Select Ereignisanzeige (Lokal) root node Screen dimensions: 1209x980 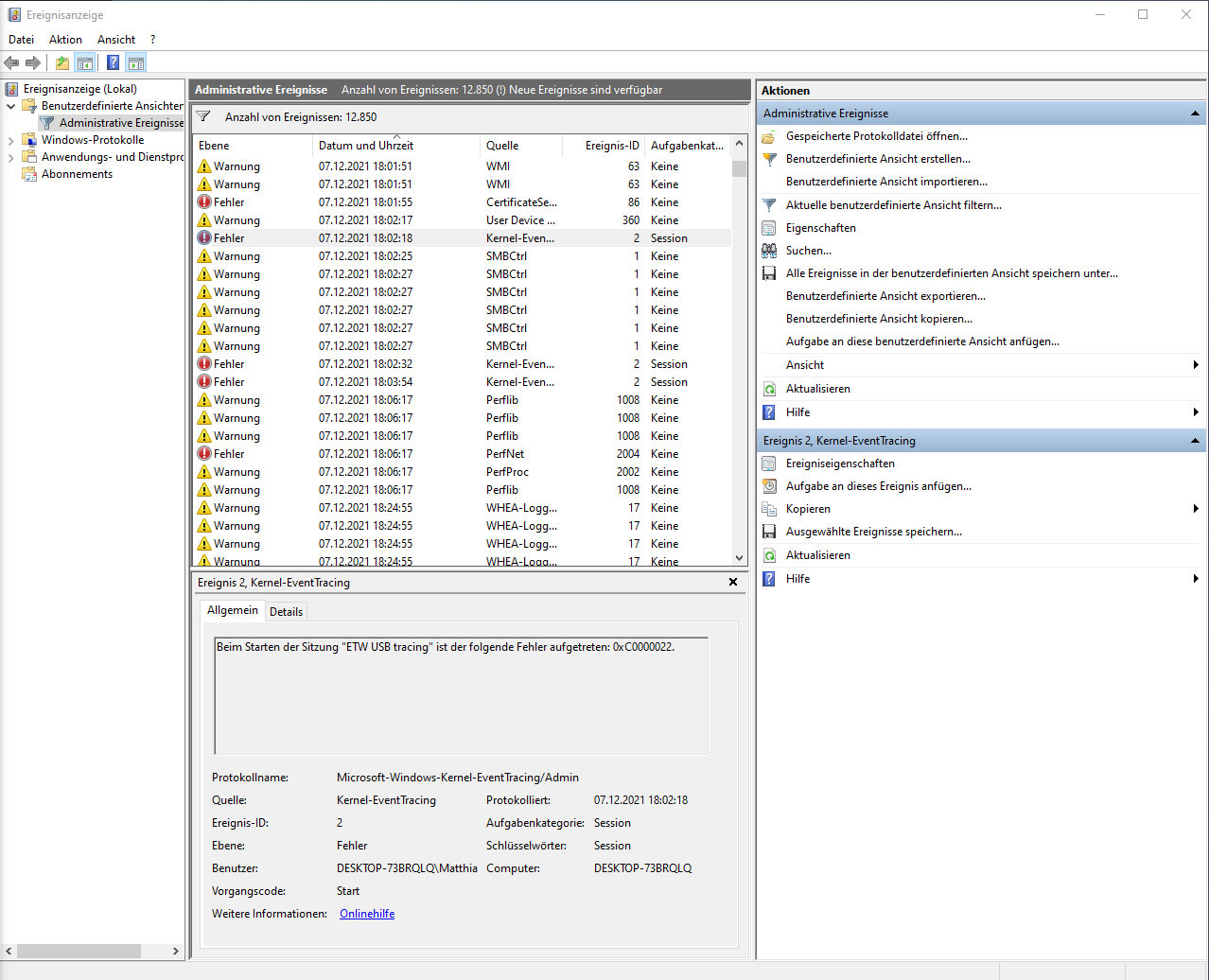(x=80, y=89)
